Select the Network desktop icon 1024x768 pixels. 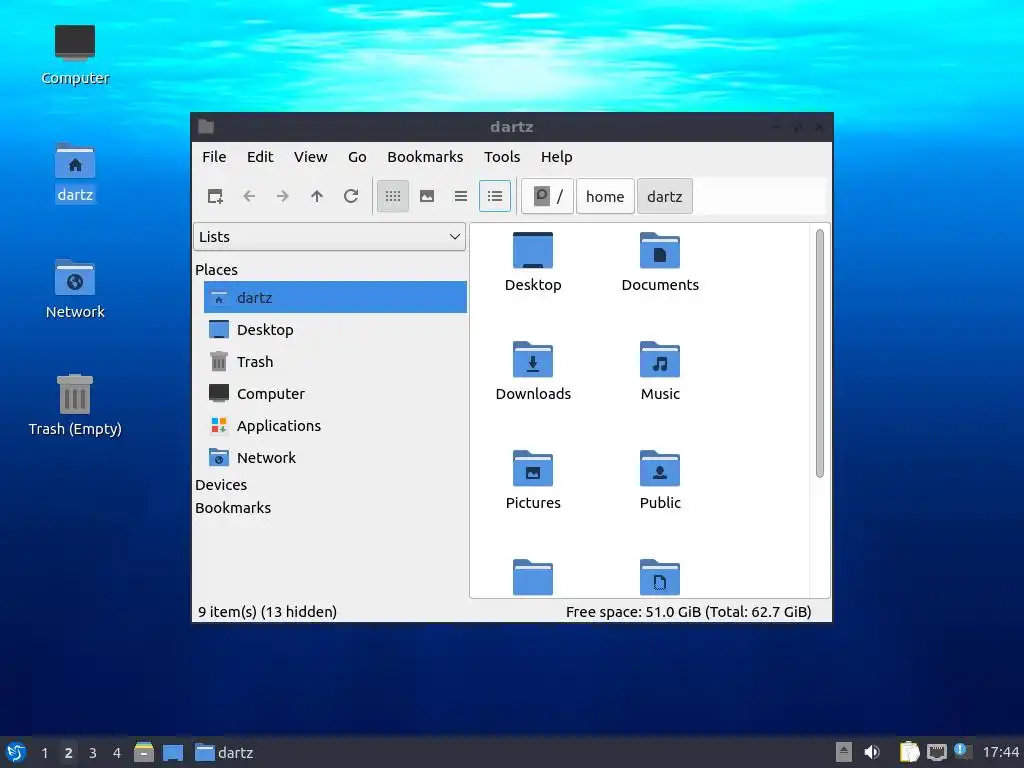coord(75,290)
